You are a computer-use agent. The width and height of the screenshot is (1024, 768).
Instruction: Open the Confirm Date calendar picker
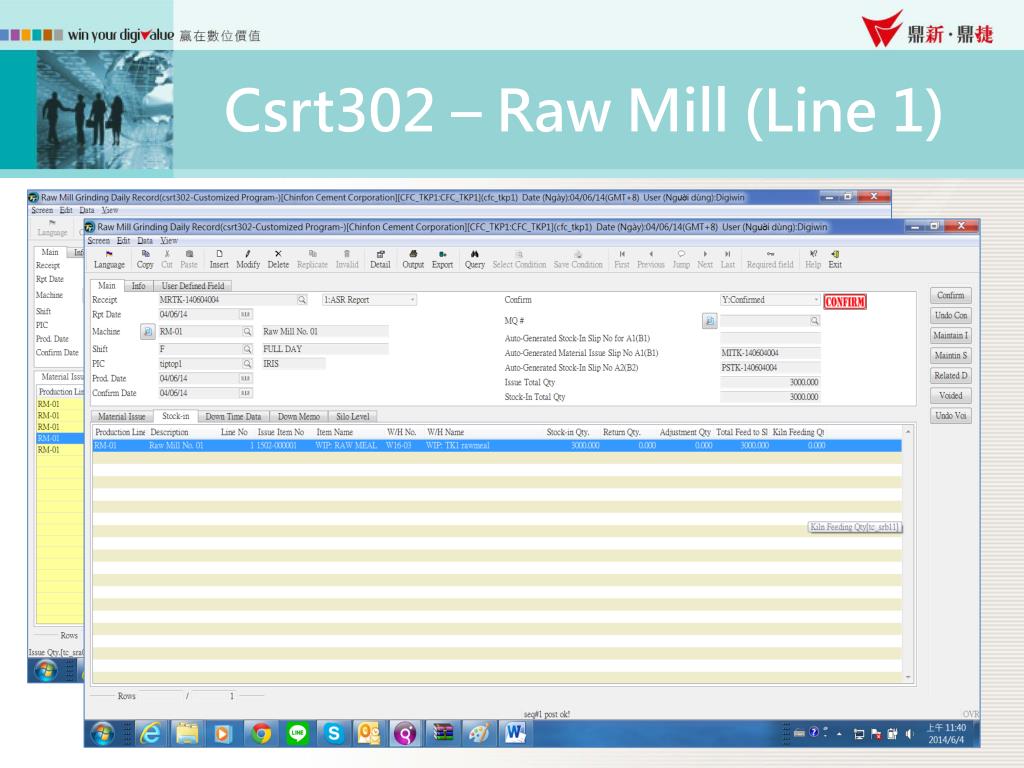(x=246, y=393)
